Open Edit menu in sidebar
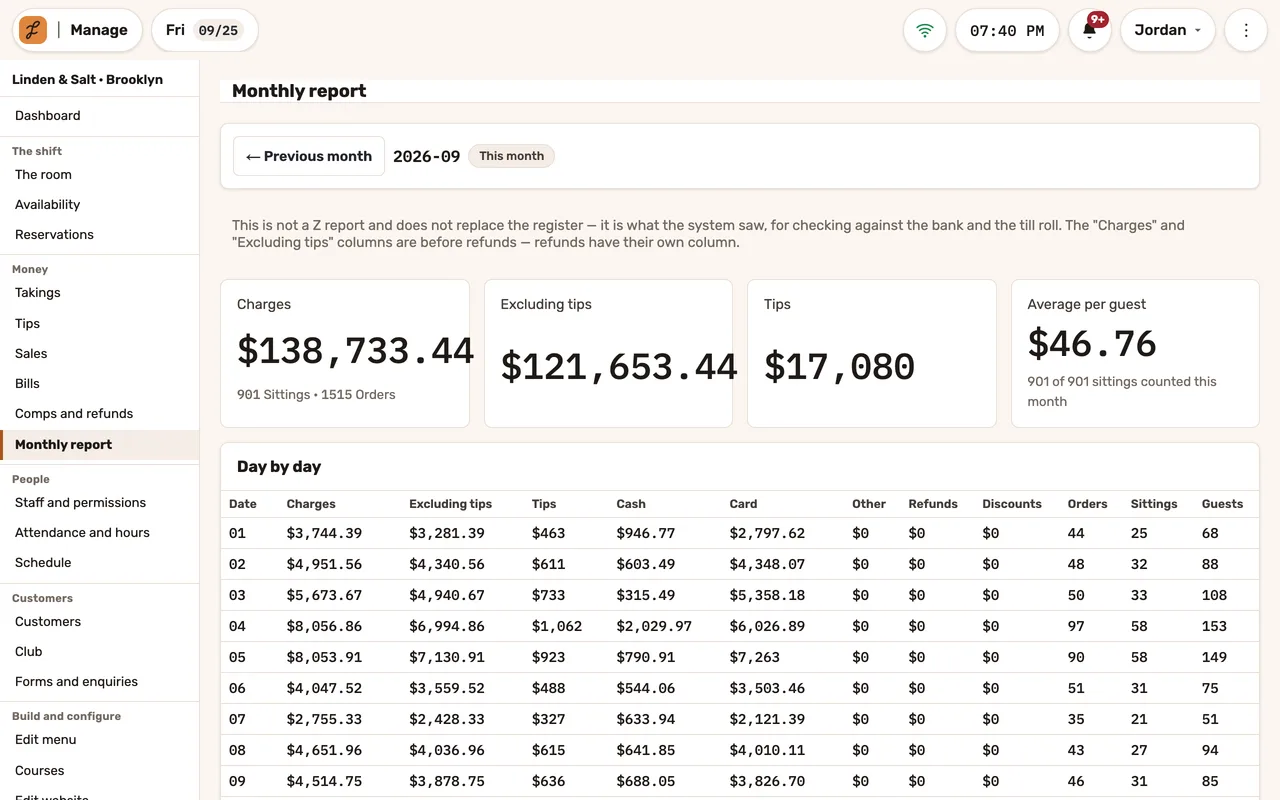This screenshot has width=1280, height=800. pyautogui.click(x=100, y=740)
